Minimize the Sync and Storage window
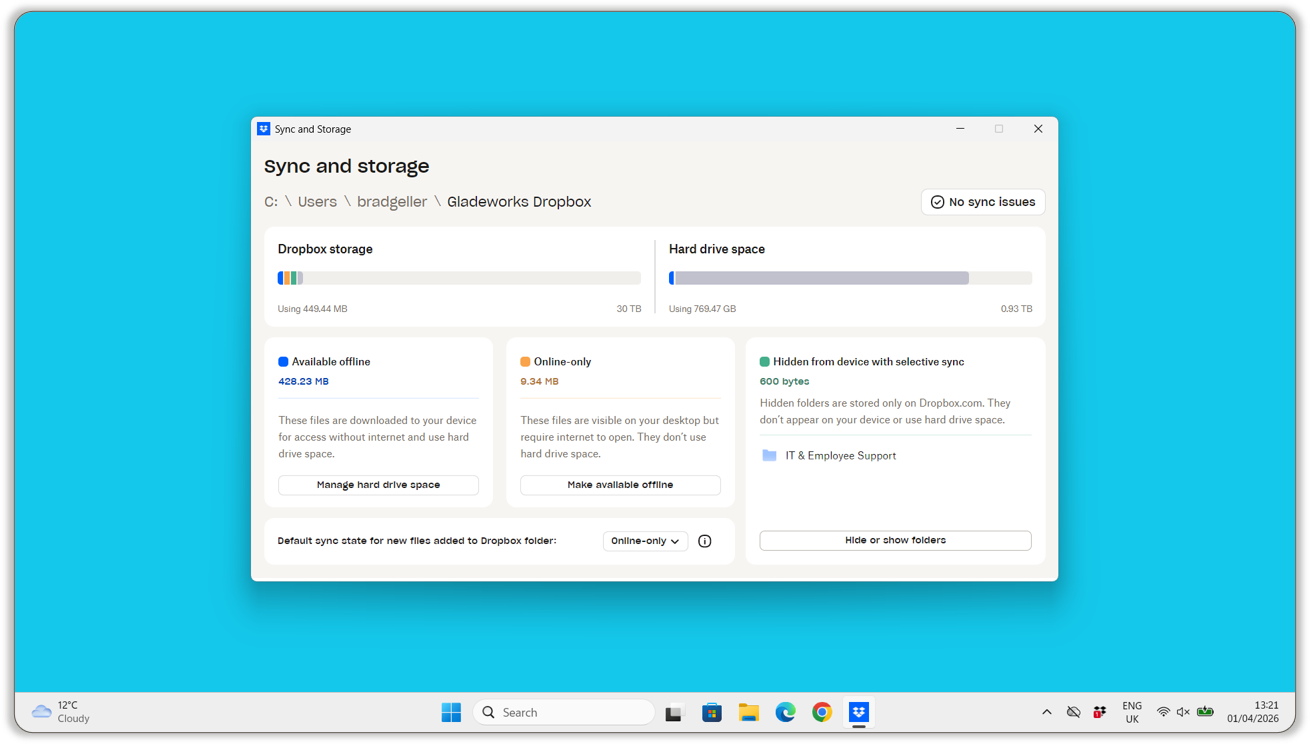The height and width of the screenshot is (744, 1310). tap(960, 129)
